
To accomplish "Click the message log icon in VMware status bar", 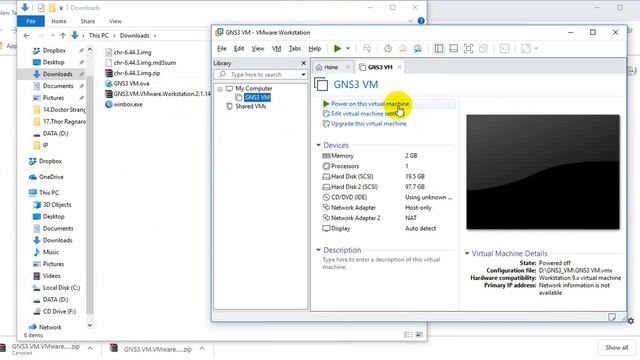I will (612, 317).
